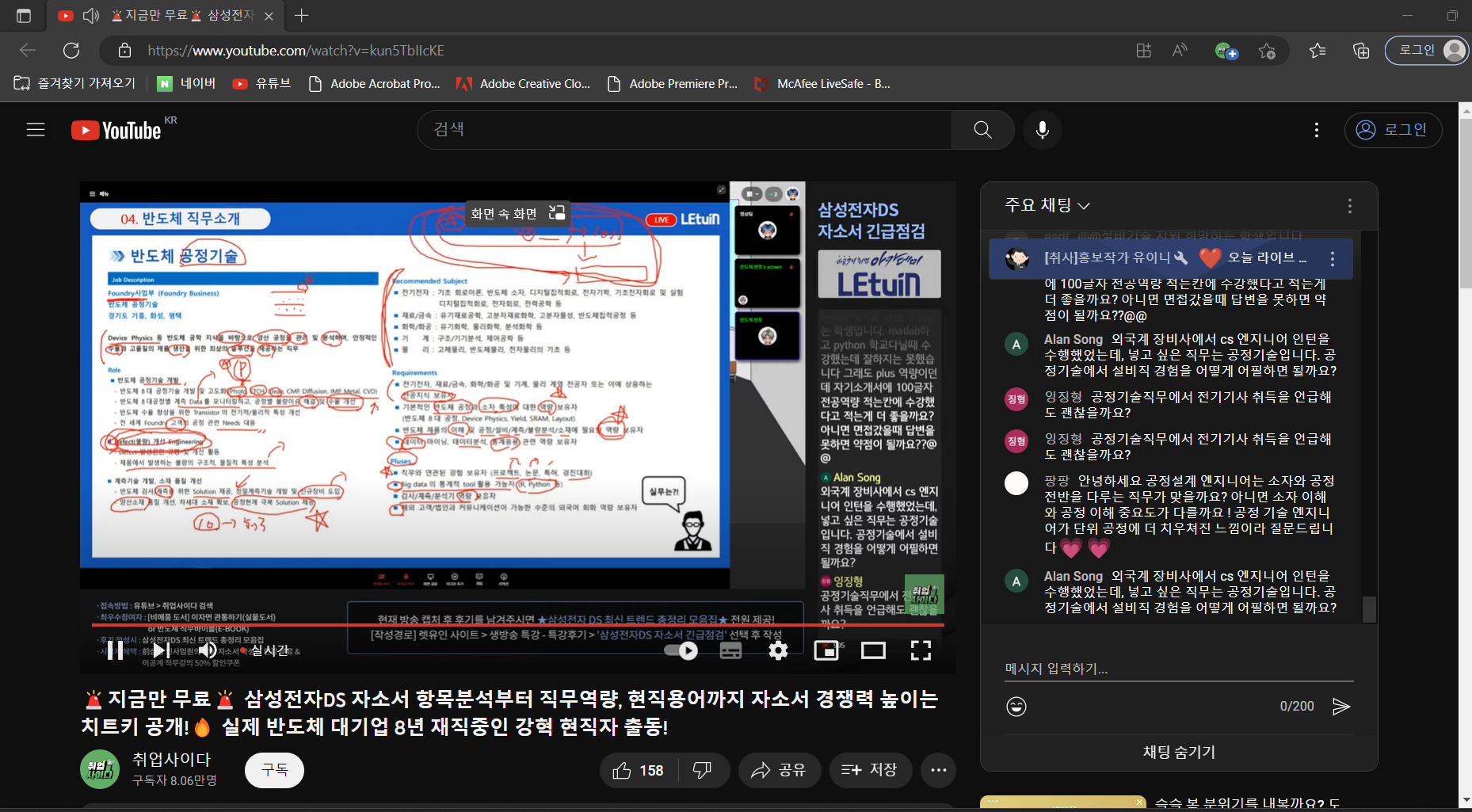
Task: Open YouTube settings three-dot menu
Action: click(x=1317, y=130)
